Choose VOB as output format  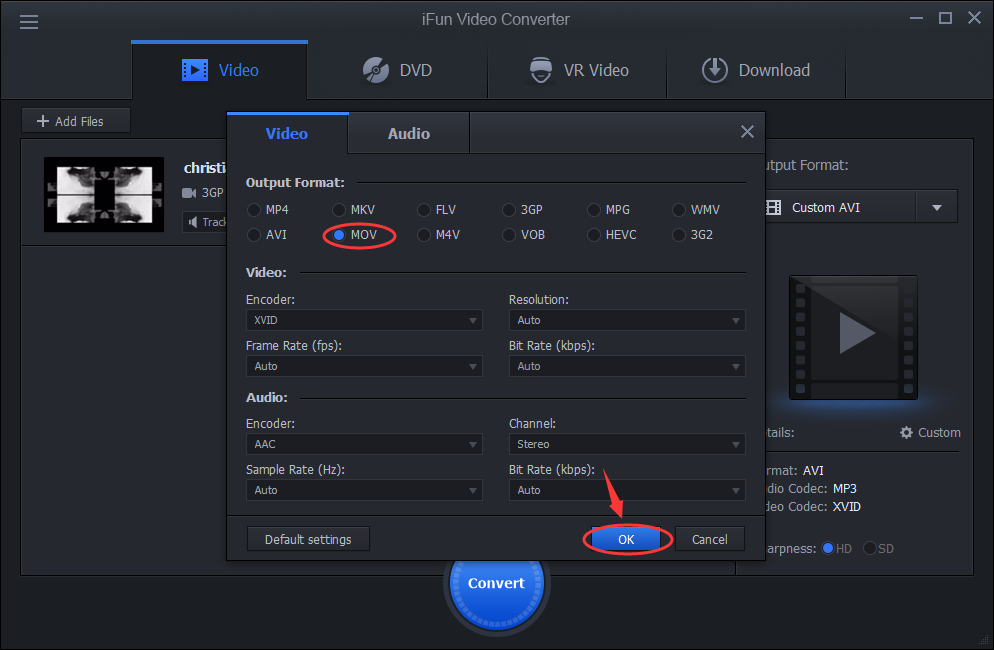[524, 235]
